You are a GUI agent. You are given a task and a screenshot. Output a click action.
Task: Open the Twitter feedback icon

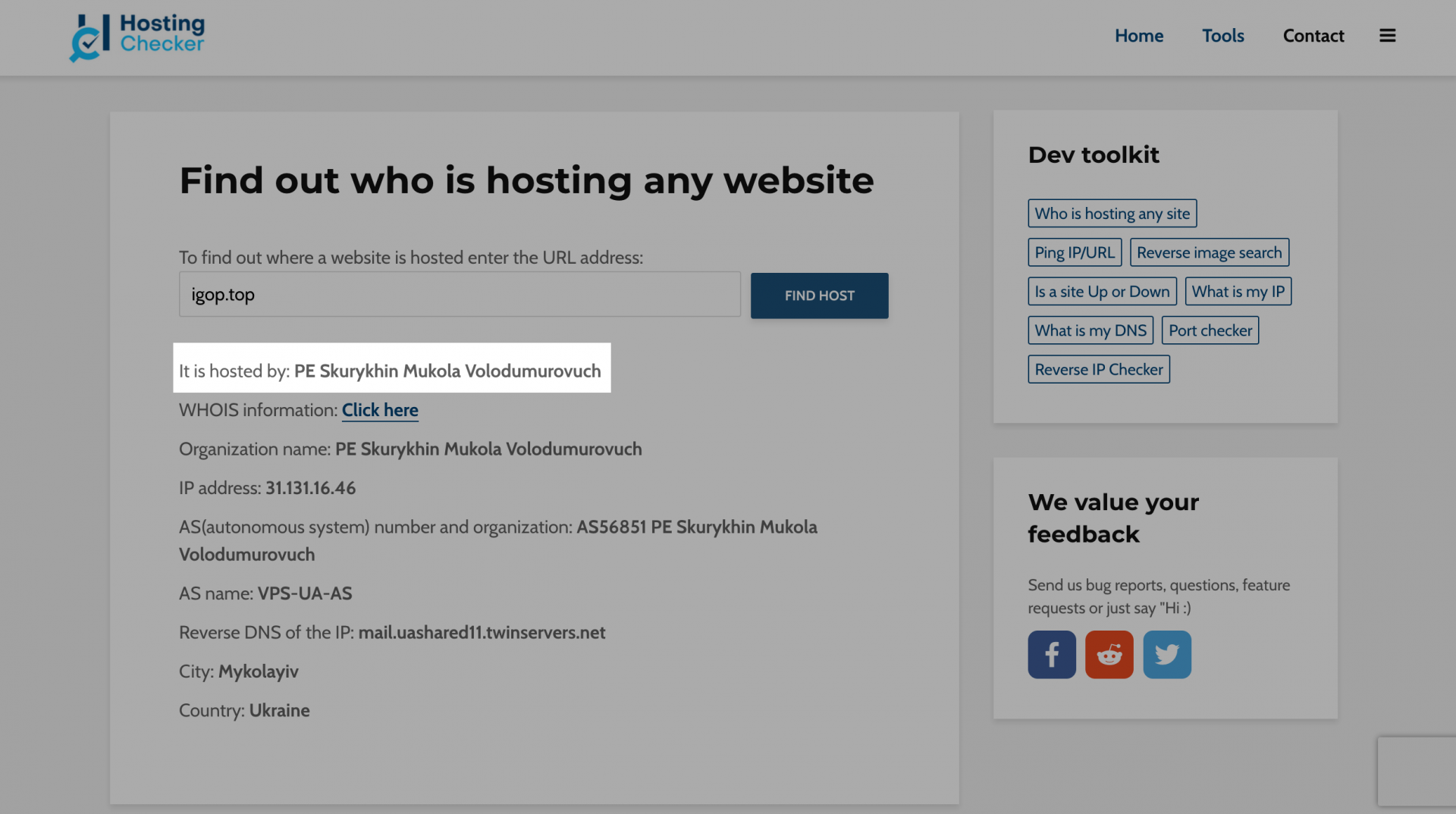coord(1166,654)
